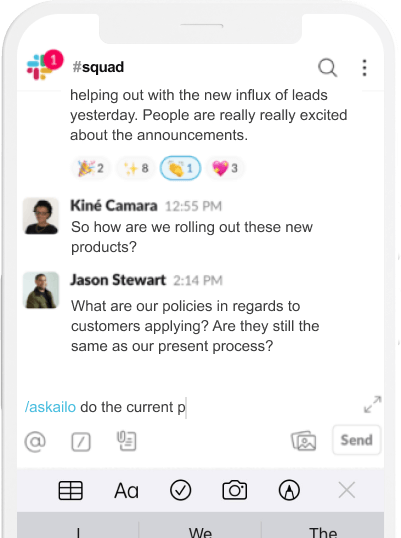Open the Slack workspace logo icon

click(40, 68)
